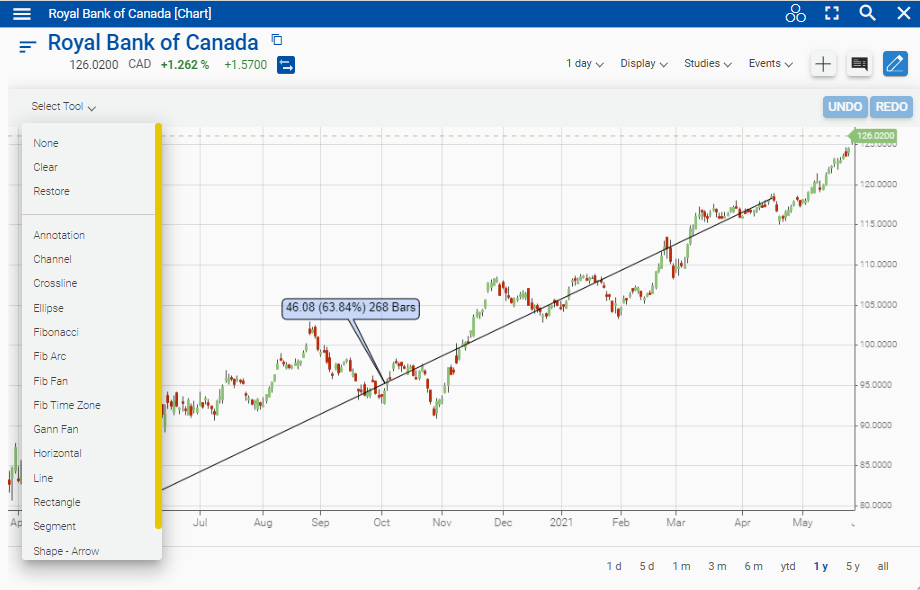Expand the 1 day interval dropdown

click(x=584, y=64)
